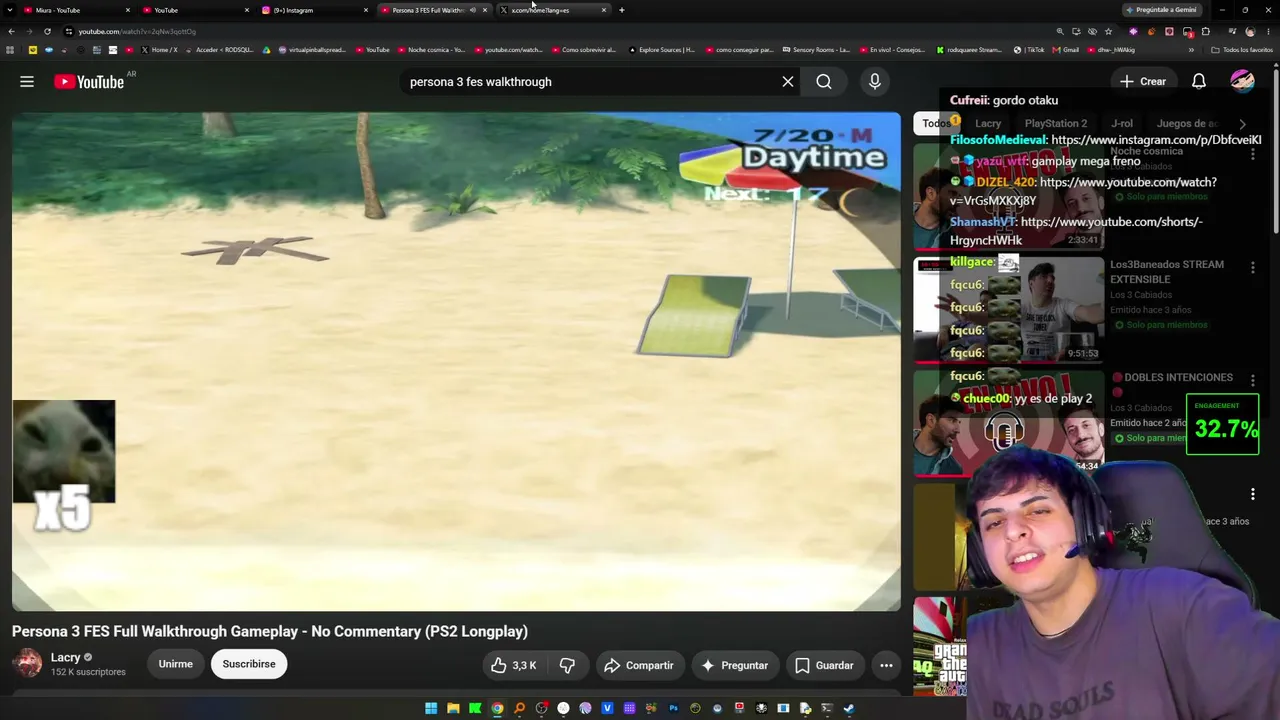This screenshot has height=720, width=1280.
Task: Click the Suscribirse button
Action: click(249, 664)
